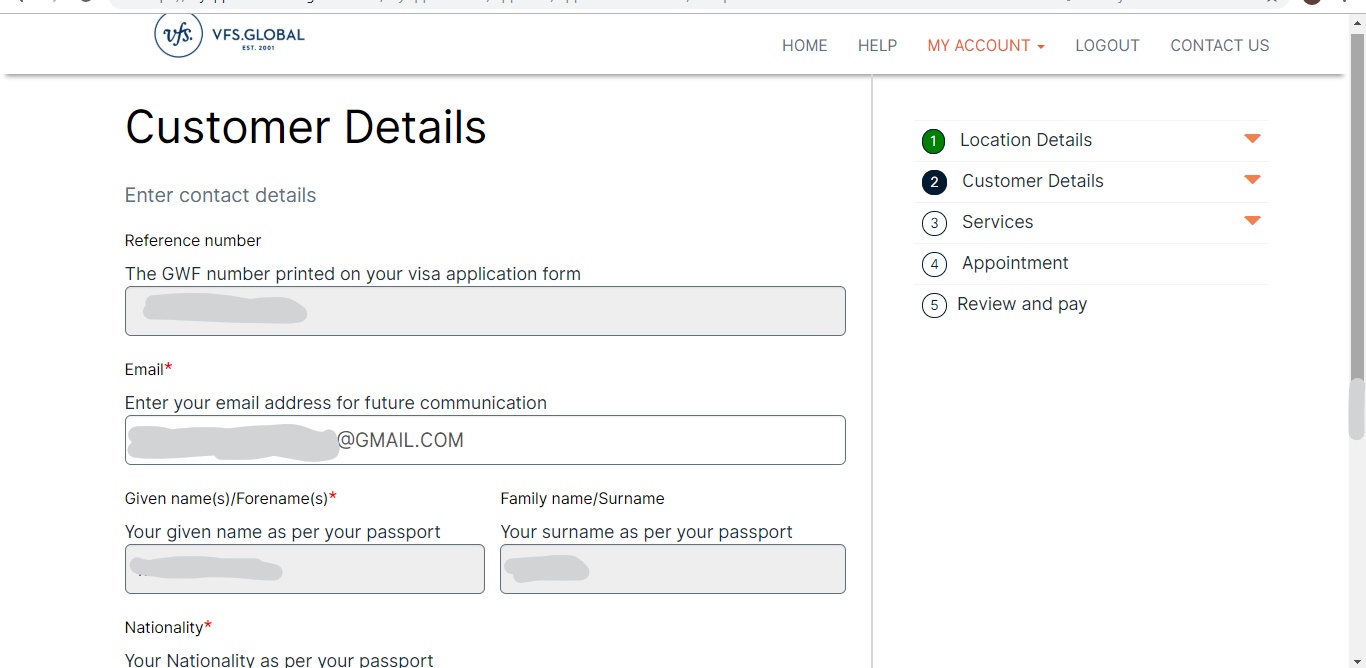The image size is (1366, 668).
Task: Click the VFS Global logo
Action: coord(229,36)
